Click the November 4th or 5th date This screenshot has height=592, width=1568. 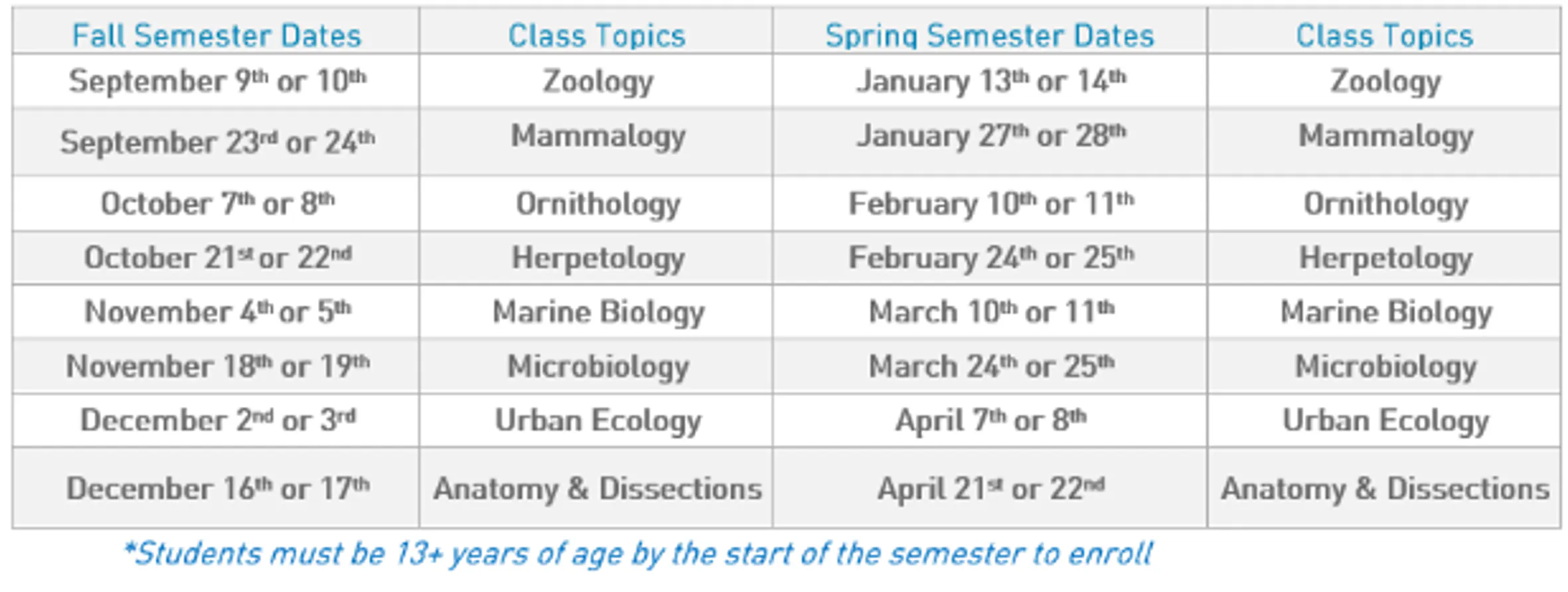click(217, 311)
